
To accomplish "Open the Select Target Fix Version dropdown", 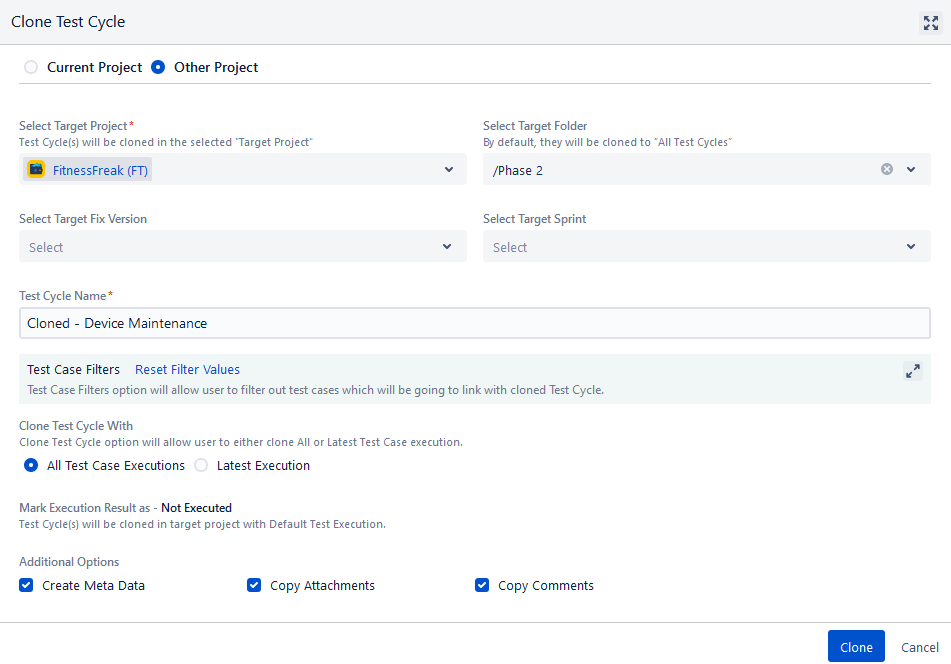I will (240, 246).
